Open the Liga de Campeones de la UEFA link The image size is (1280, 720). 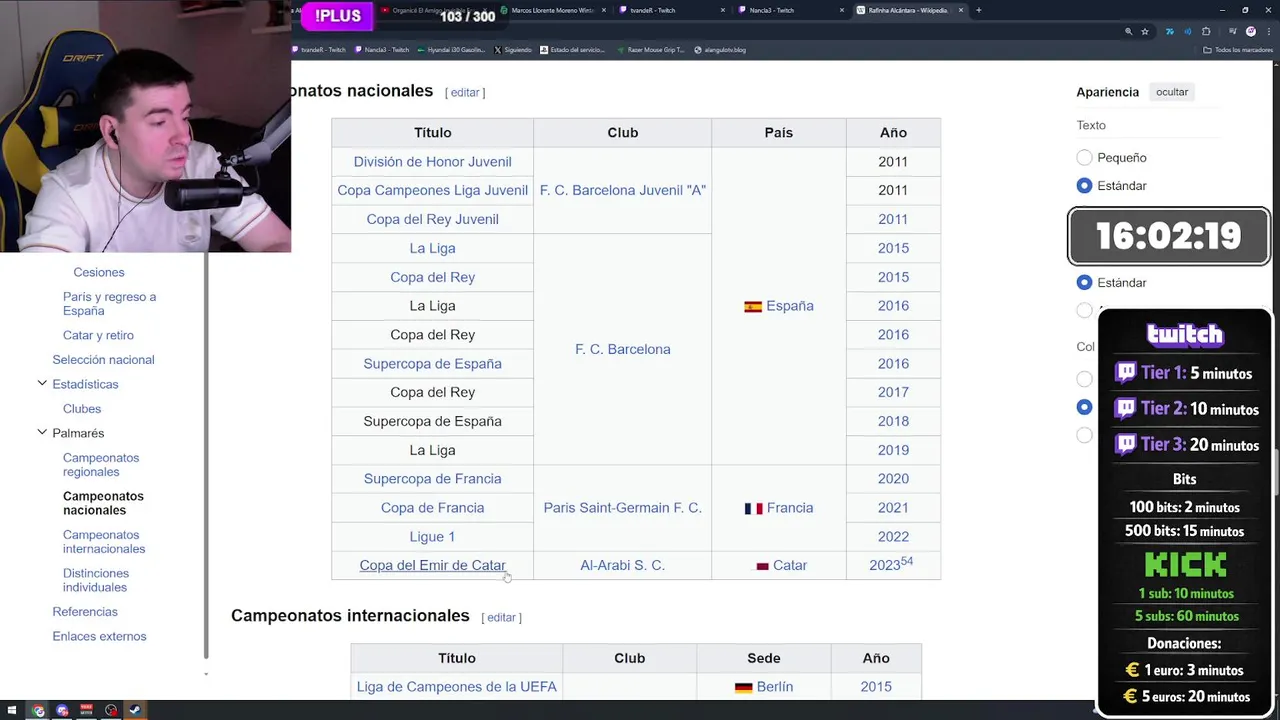pos(456,686)
